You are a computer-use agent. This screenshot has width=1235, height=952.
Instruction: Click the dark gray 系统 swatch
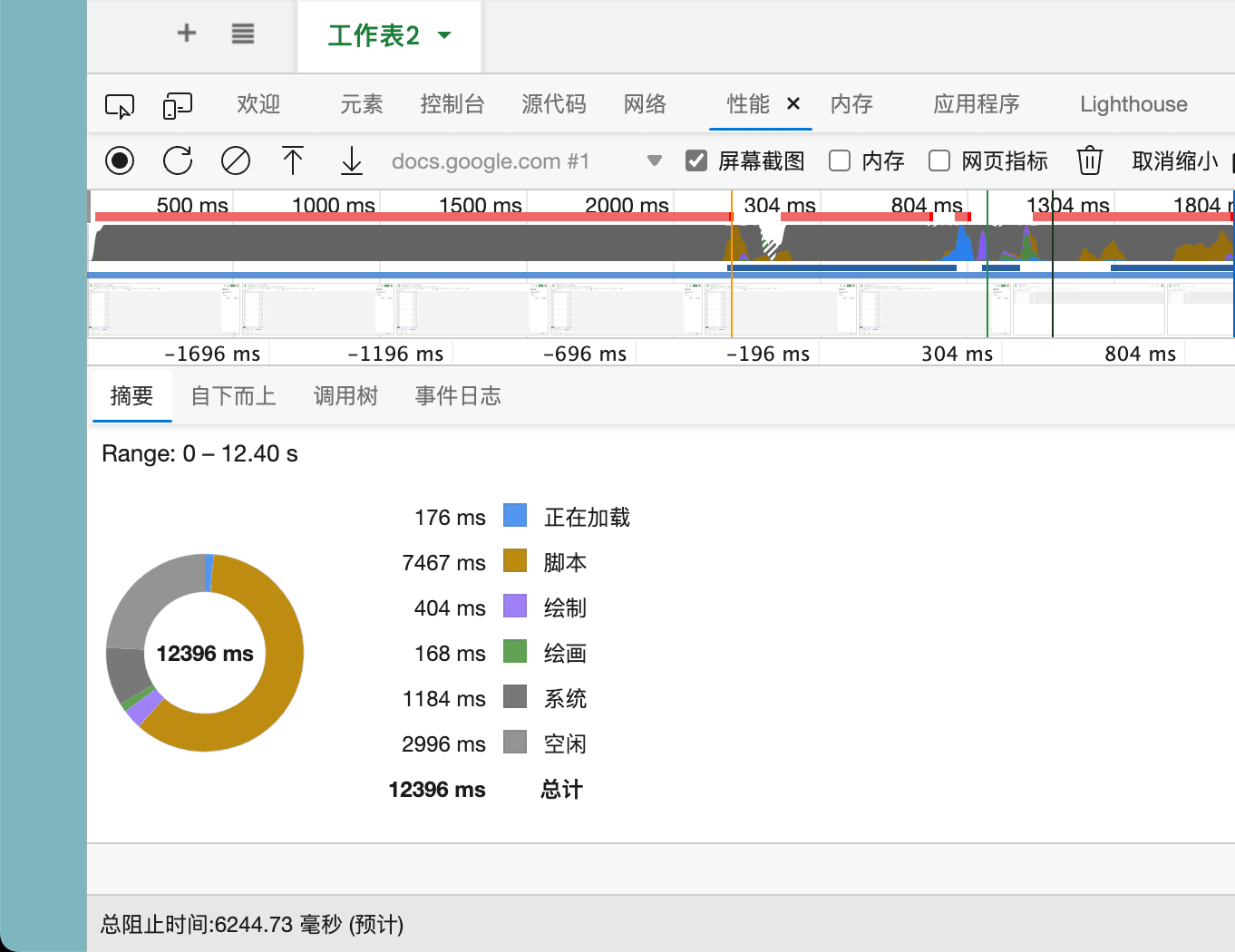click(515, 697)
